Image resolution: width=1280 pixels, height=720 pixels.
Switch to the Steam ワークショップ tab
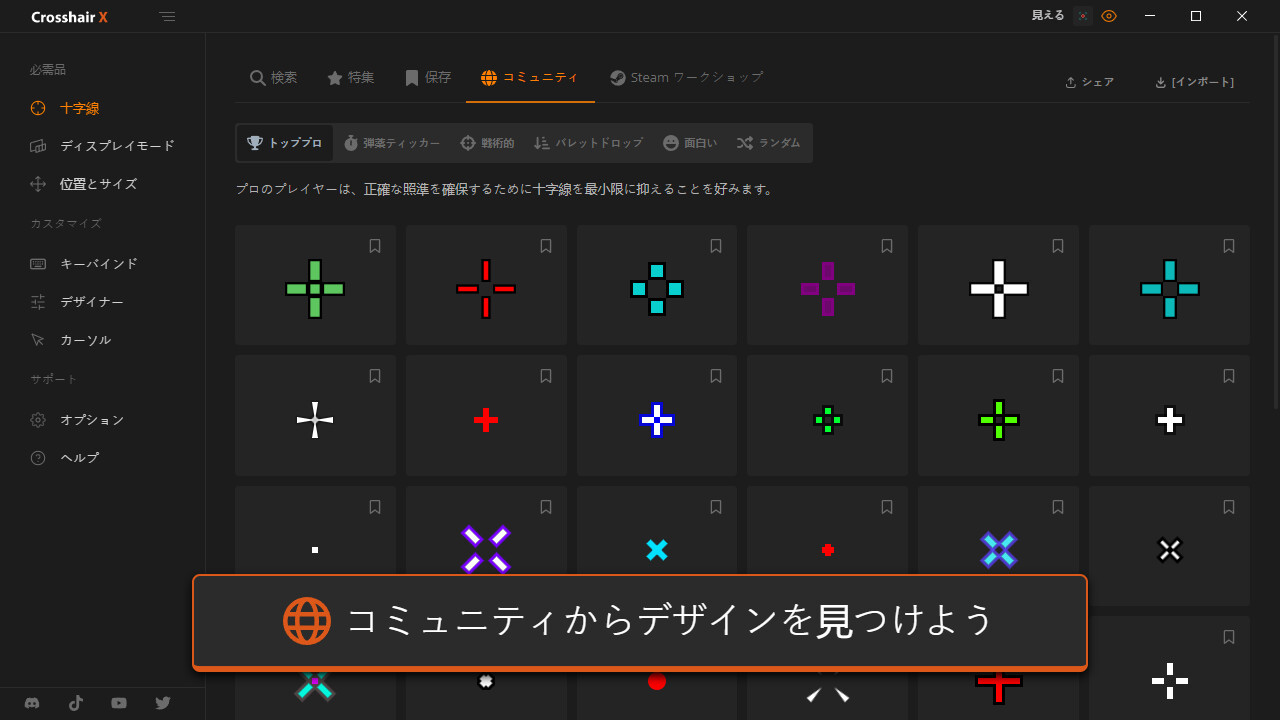(686, 78)
